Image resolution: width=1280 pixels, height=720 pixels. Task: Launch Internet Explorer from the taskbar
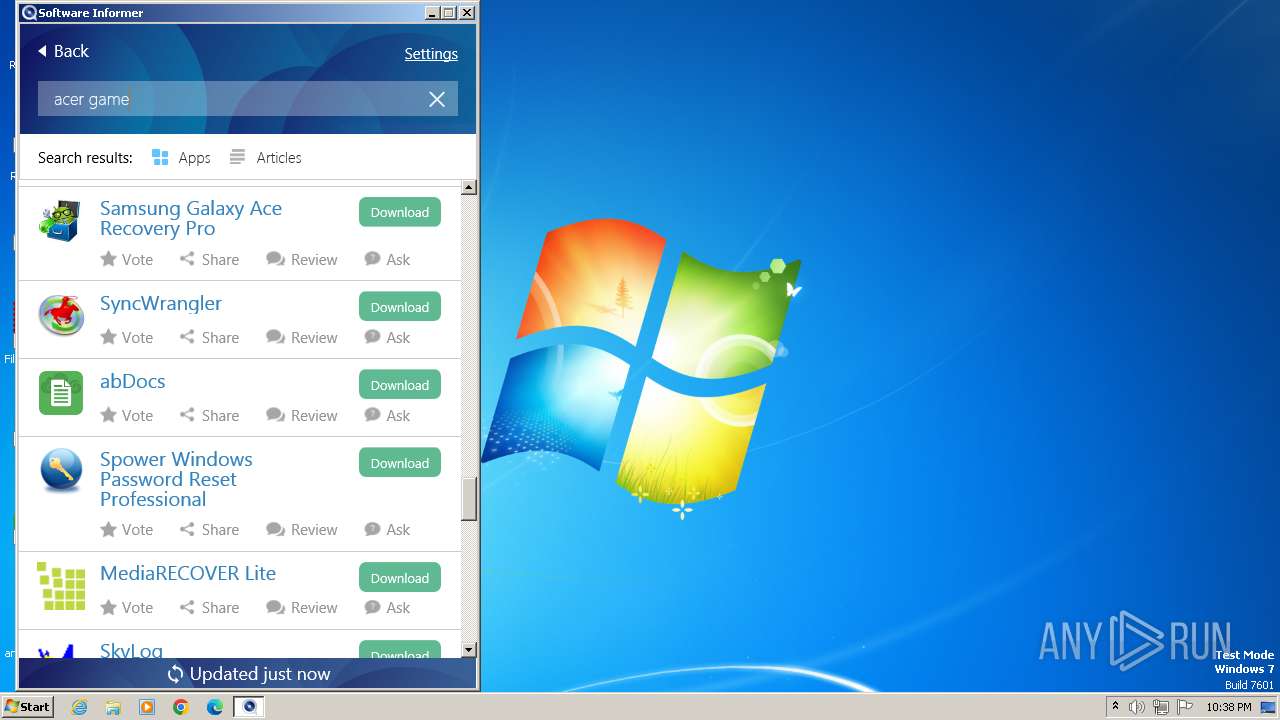coord(80,707)
